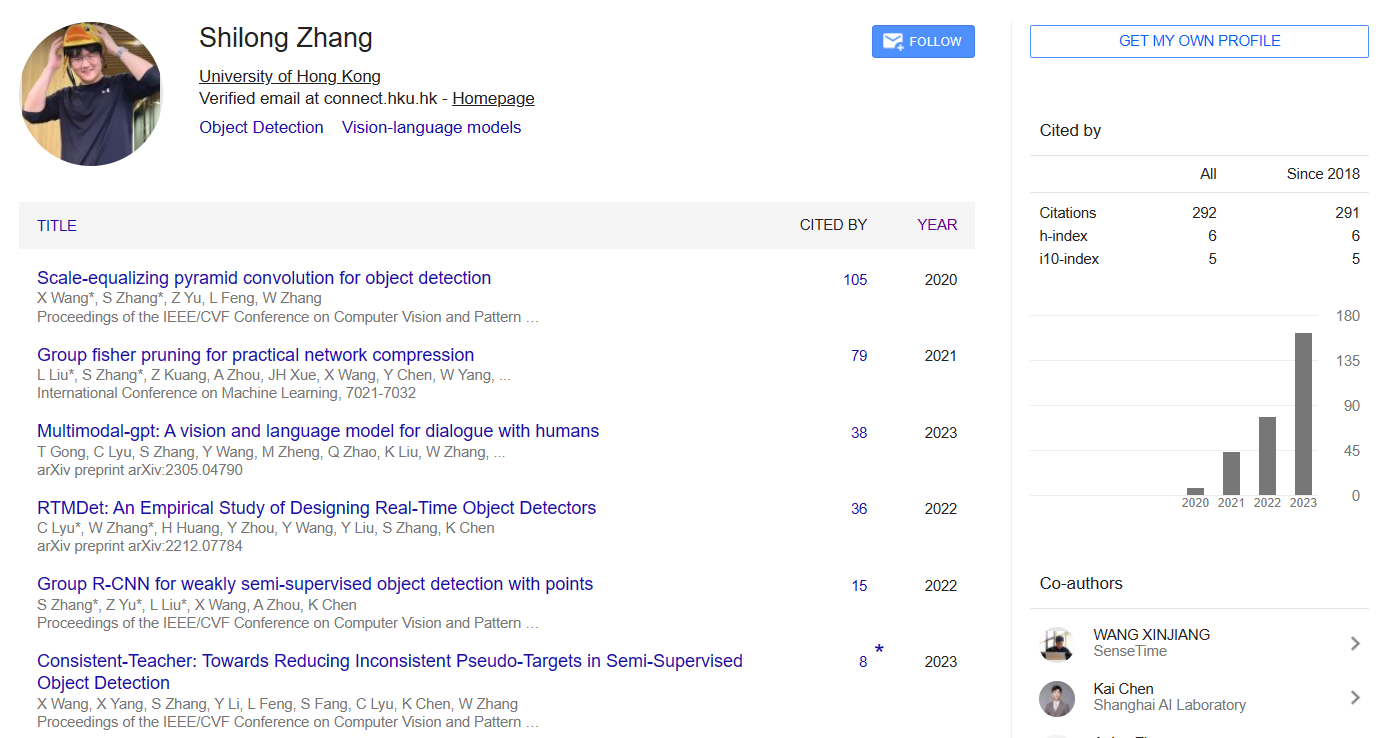Open the Homepage link
The height and width of the screenshot is (738, 1394).
pyautogui.click(x=493, y=98)
